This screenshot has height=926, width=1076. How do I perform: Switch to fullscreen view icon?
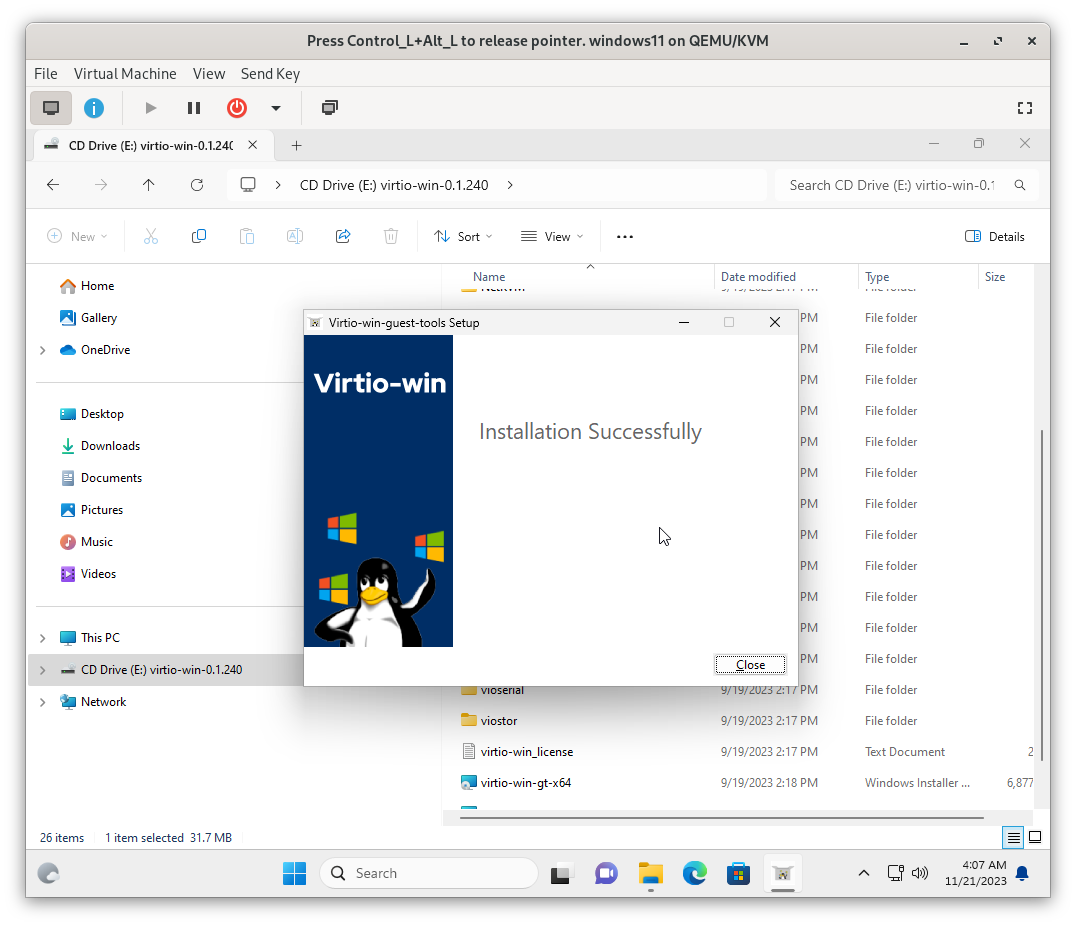[x=1025, y=108]
